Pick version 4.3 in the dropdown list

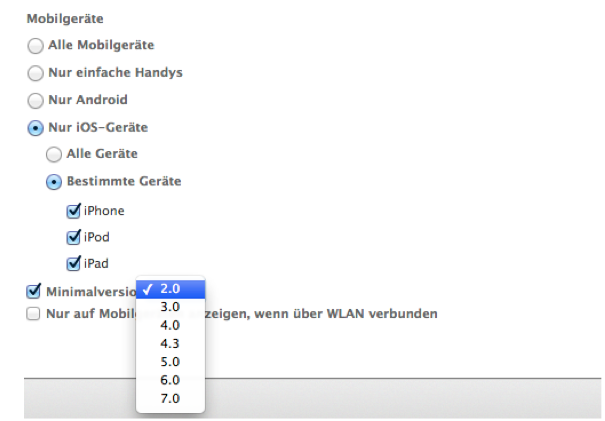[x=171, y=343]
